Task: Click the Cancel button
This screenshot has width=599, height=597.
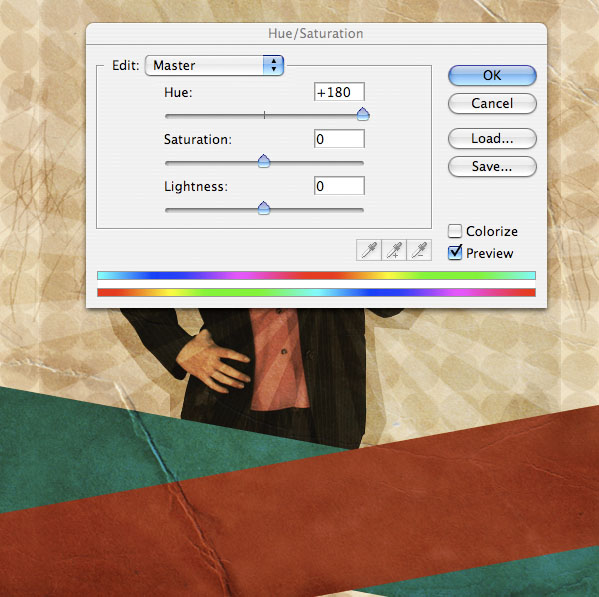Action: pyautogui.click(x=492, y=103)
